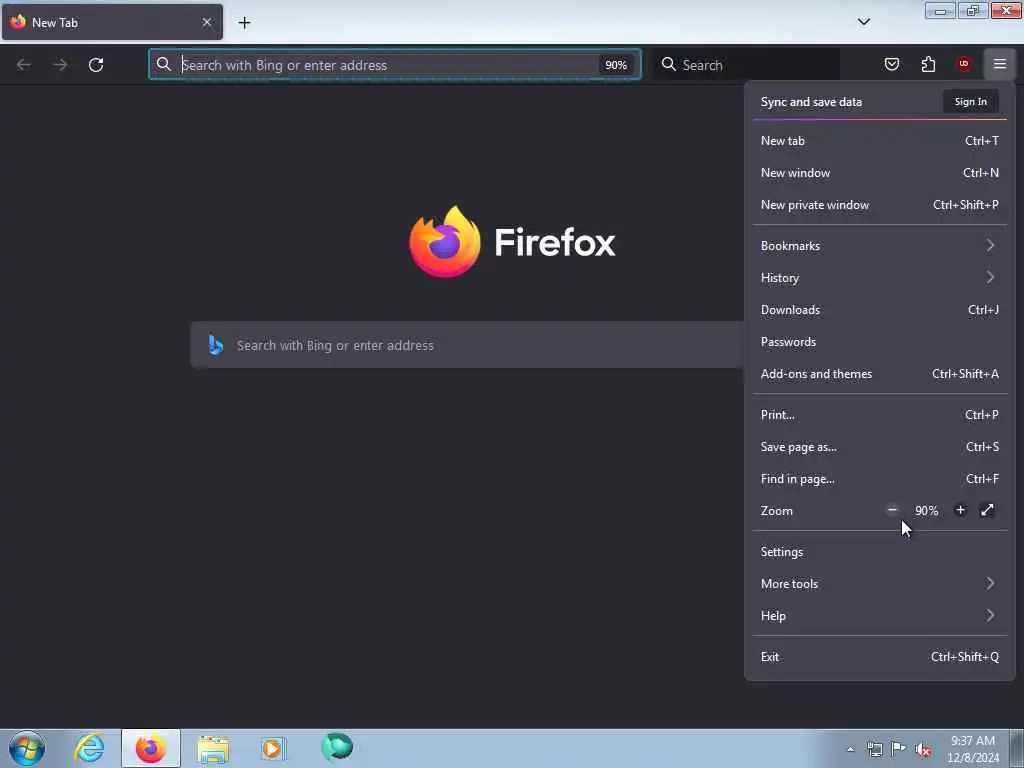This screenshot has width=1024, height=768.
Task: Select Exit to quit Firefox
Action: pyautogui.click(x=880, y=657)
